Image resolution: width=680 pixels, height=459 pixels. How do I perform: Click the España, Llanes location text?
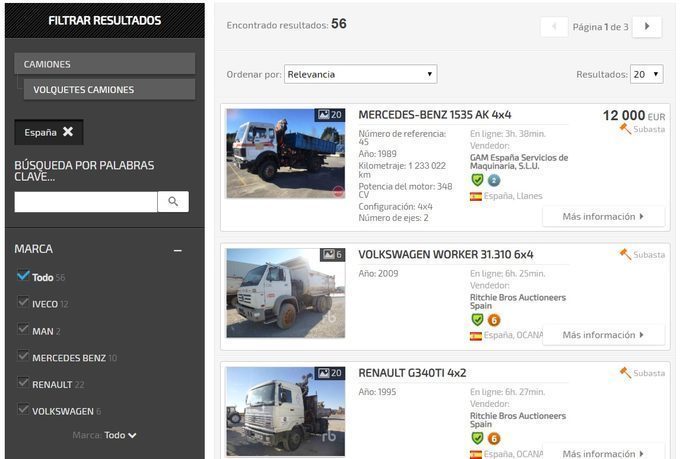[513, 196]
